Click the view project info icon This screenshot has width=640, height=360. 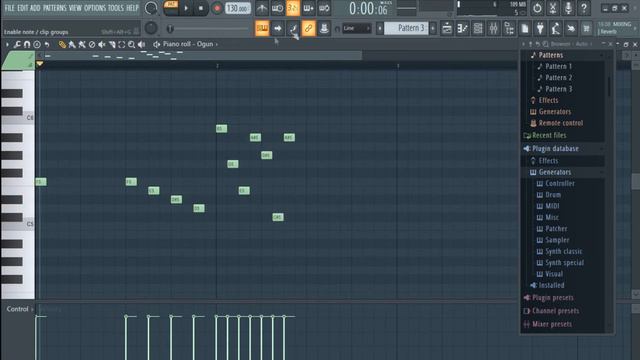click(x=524, y=28)
